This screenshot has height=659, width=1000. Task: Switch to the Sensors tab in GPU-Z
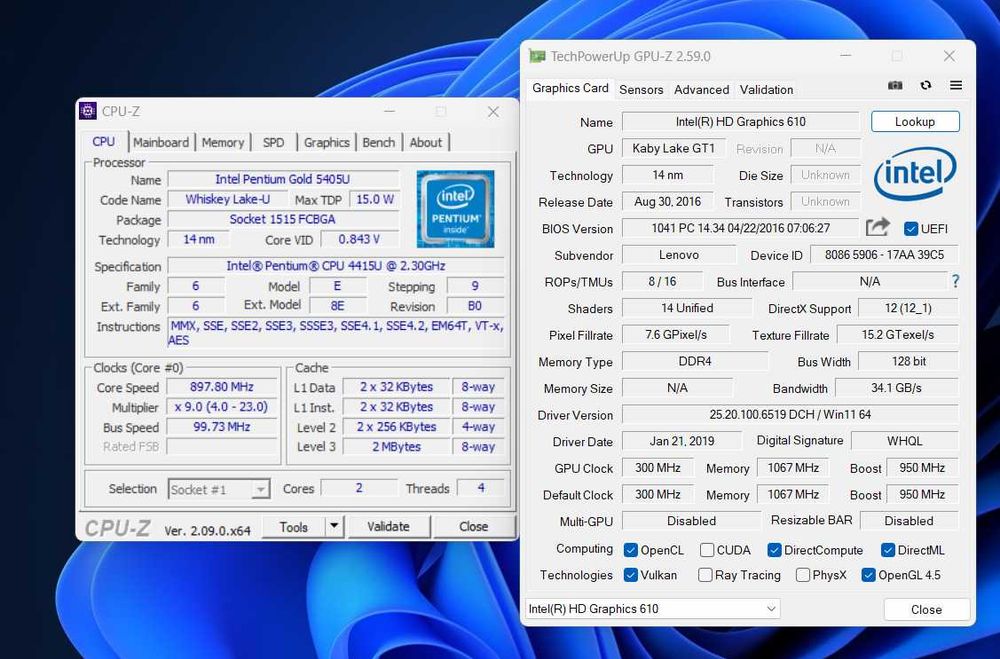coord(641,89)
